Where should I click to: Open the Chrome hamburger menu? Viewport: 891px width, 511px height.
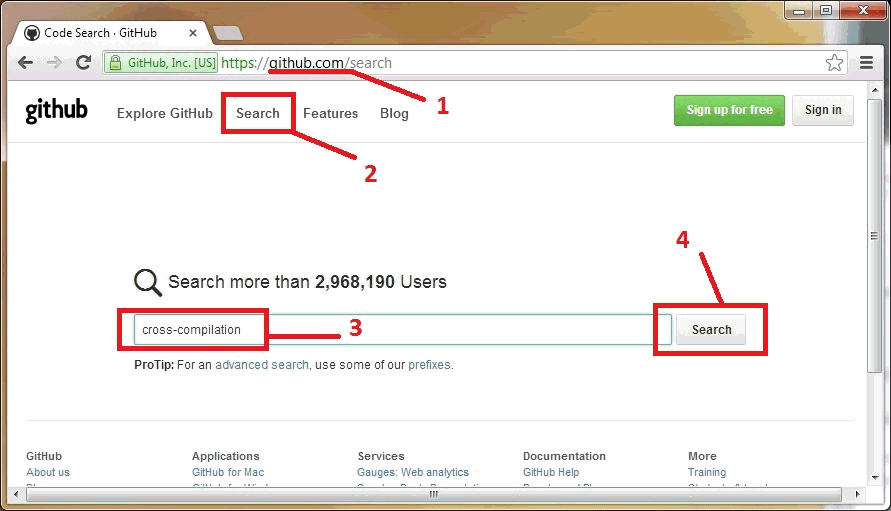coord(867,63)
